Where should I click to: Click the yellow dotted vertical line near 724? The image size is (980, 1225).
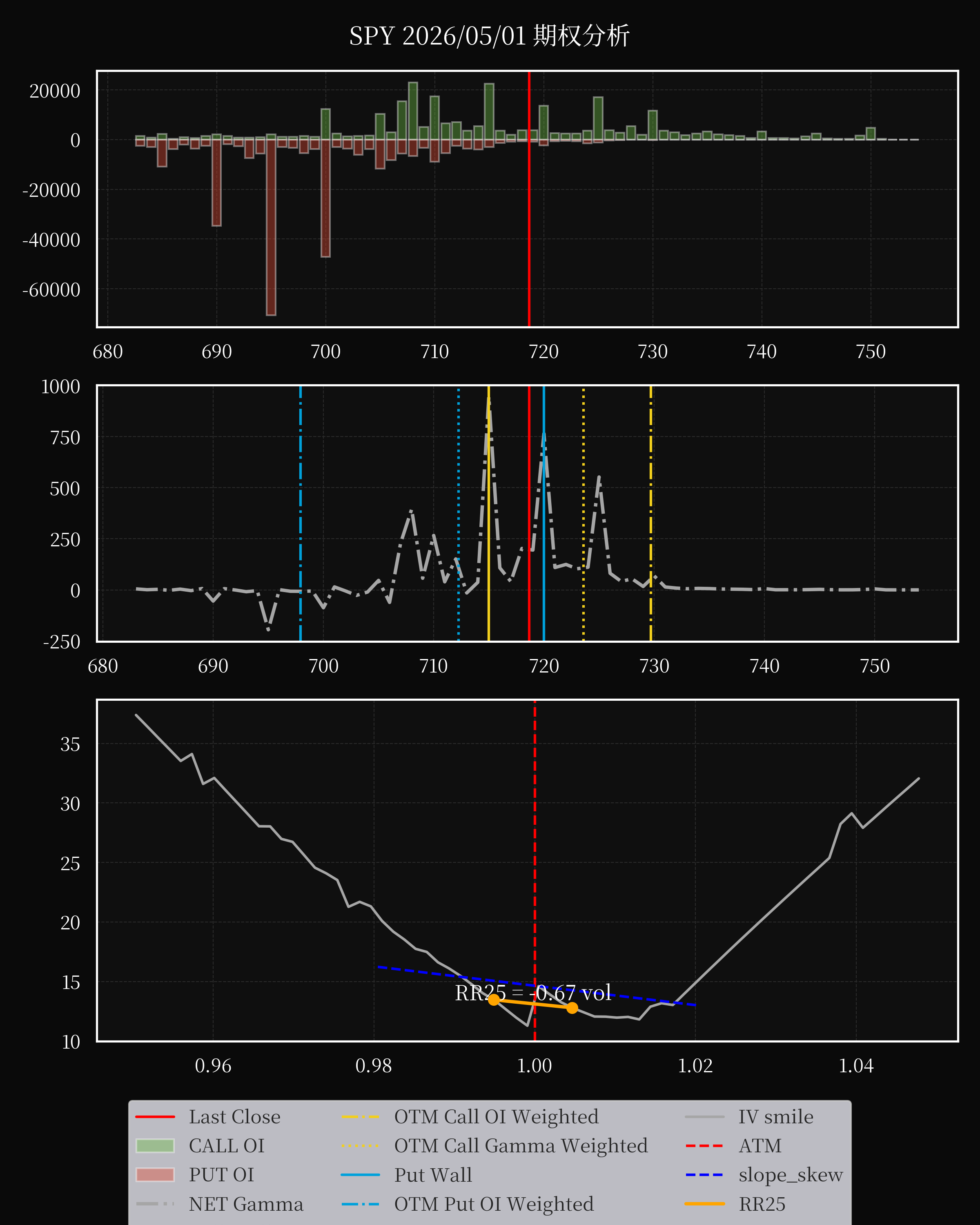pyautogui.click(x=584, y=513)
